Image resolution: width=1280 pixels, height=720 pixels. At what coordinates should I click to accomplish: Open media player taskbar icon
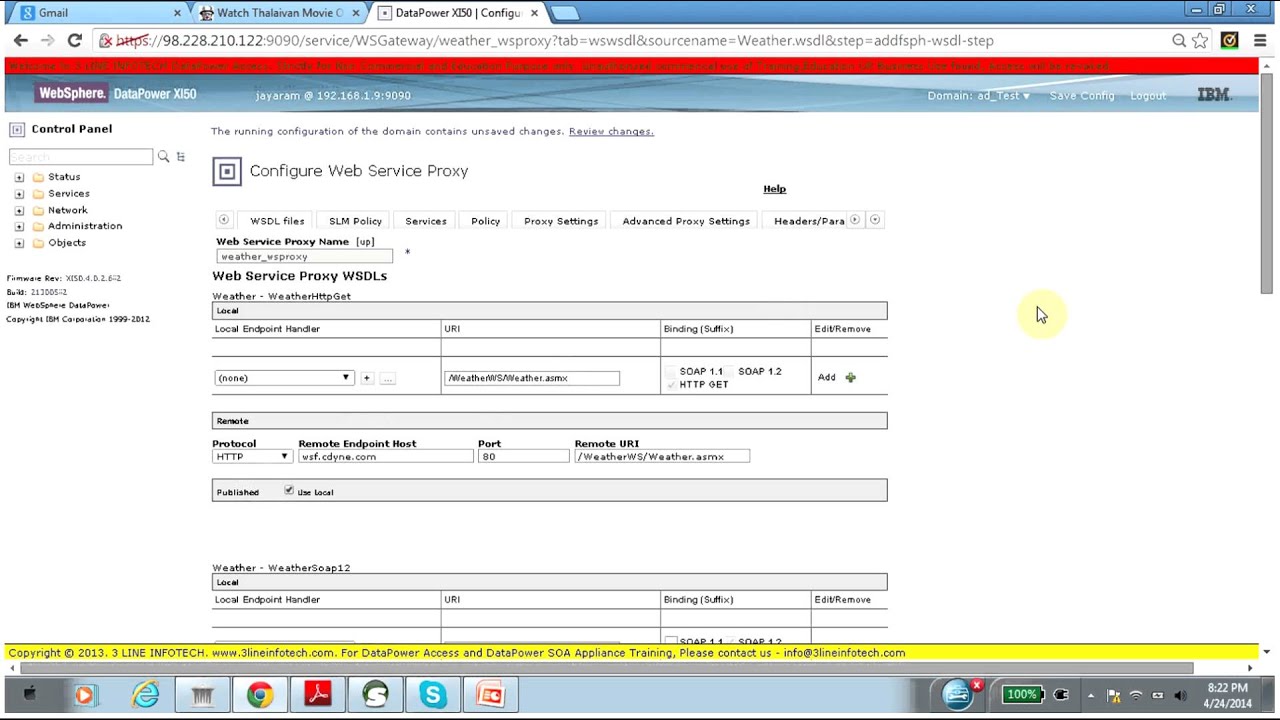pyautogui.click(x=85, y=694)
